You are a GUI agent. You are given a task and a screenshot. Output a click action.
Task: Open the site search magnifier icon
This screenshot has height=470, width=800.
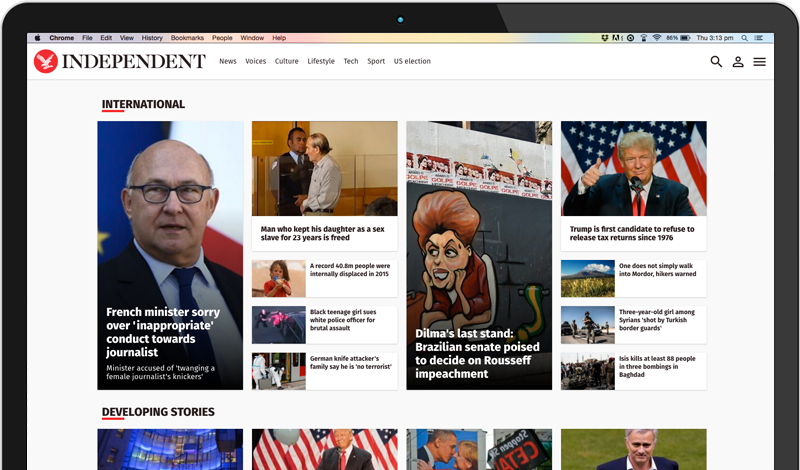[716, 62]
